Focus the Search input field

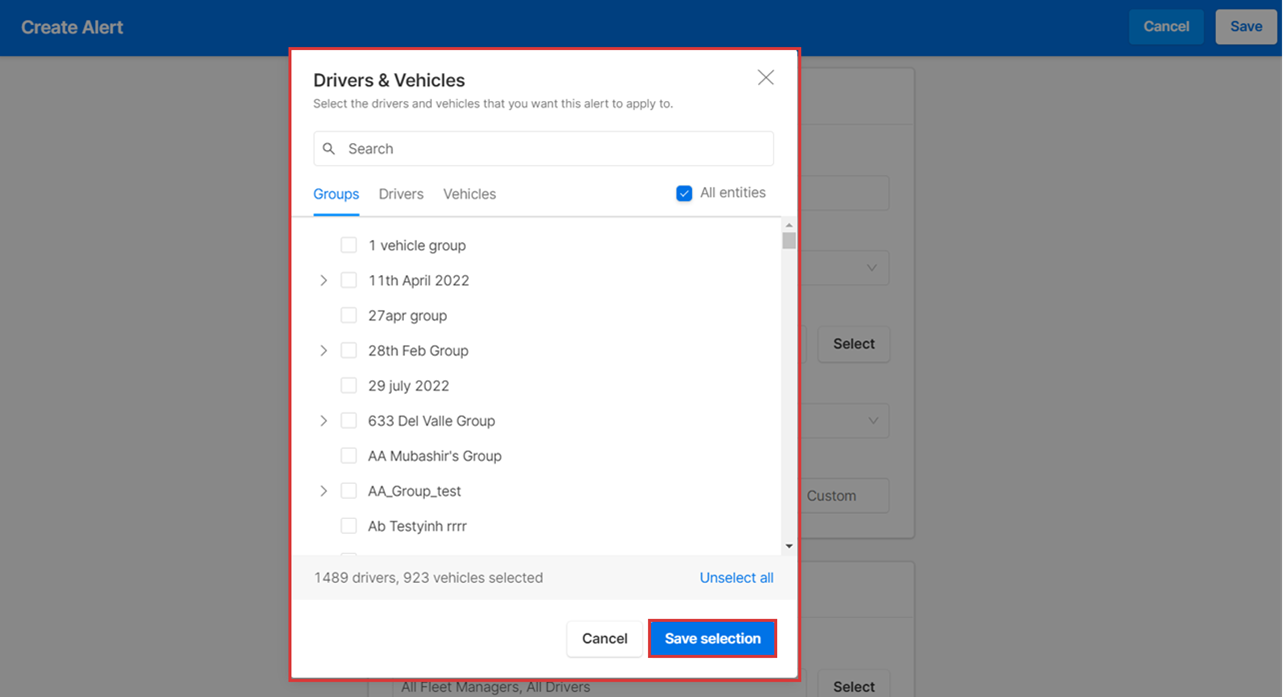555,149
